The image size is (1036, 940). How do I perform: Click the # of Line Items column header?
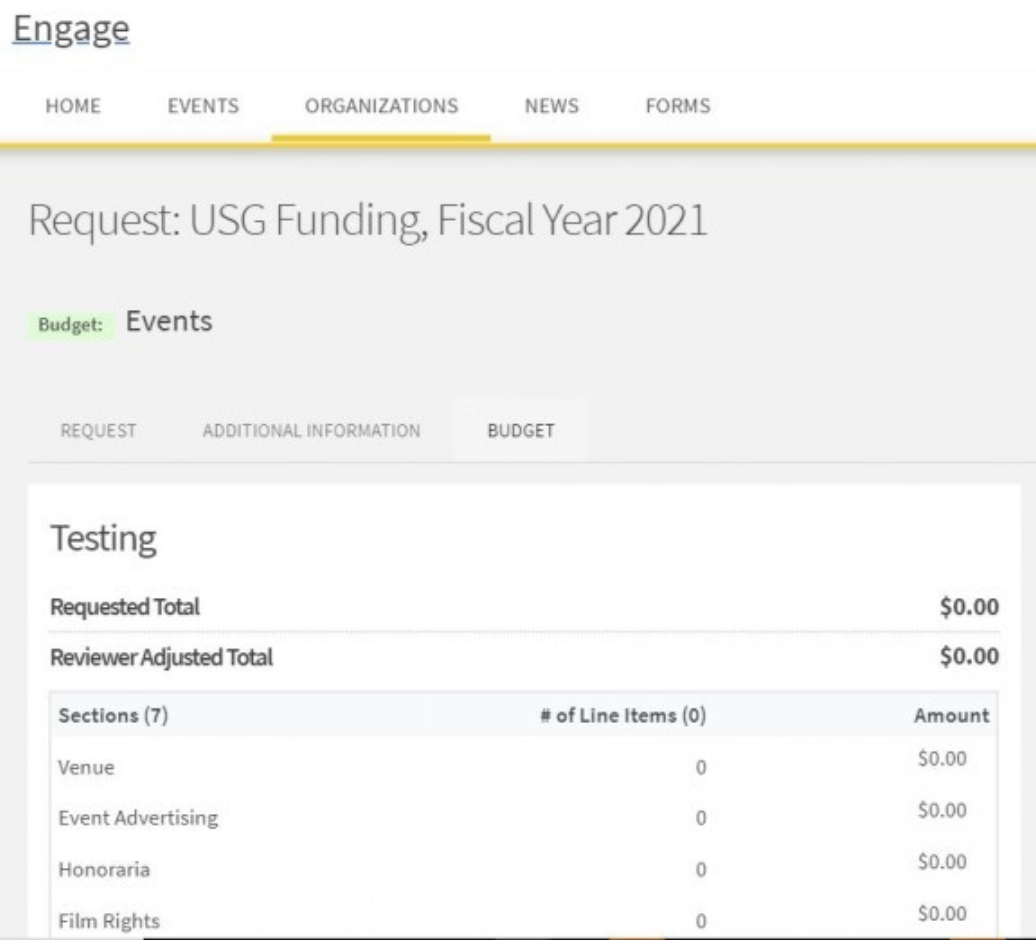pyautogui.click(x=623, y=715)
